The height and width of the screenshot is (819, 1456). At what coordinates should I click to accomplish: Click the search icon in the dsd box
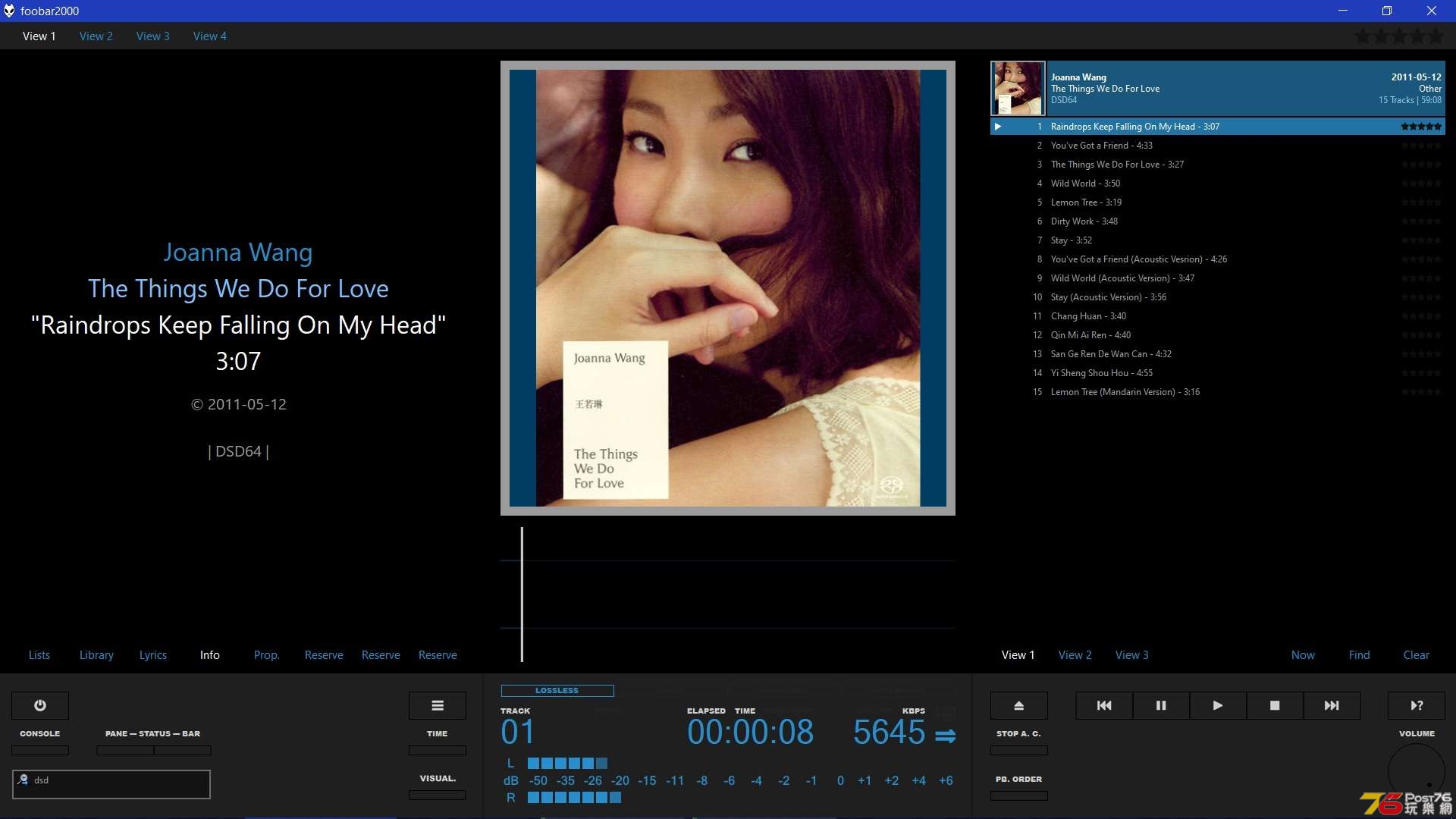[23, 780]
